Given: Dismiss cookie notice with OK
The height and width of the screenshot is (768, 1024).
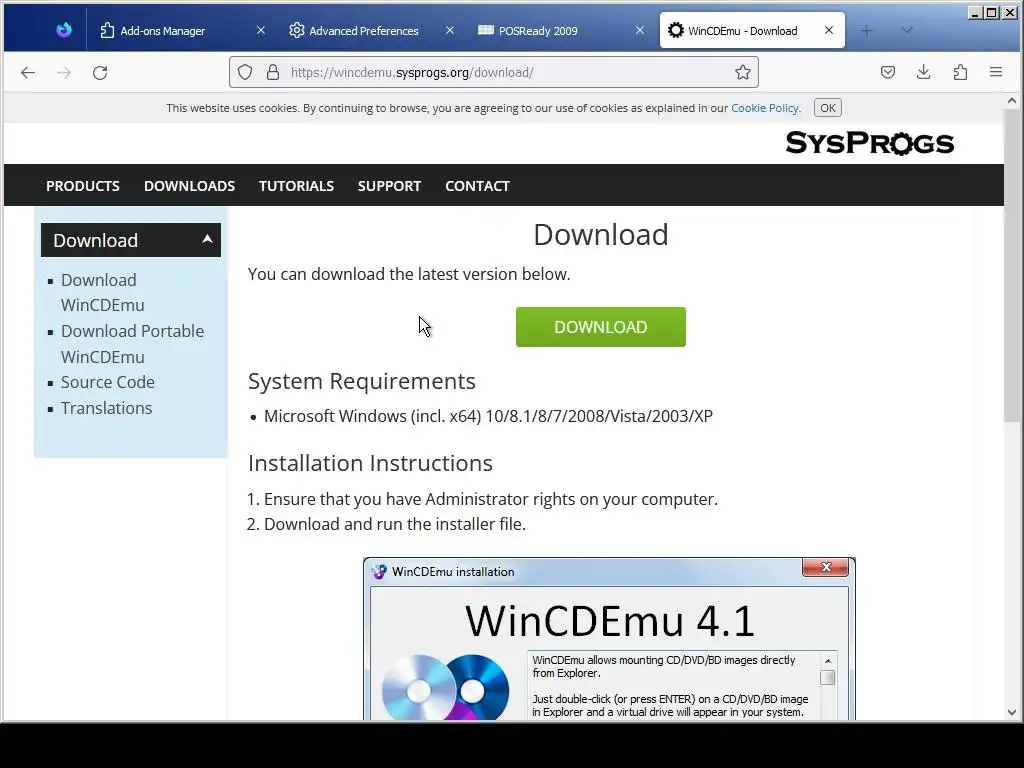Looking at the screenshot, I should tap(827, 108).
